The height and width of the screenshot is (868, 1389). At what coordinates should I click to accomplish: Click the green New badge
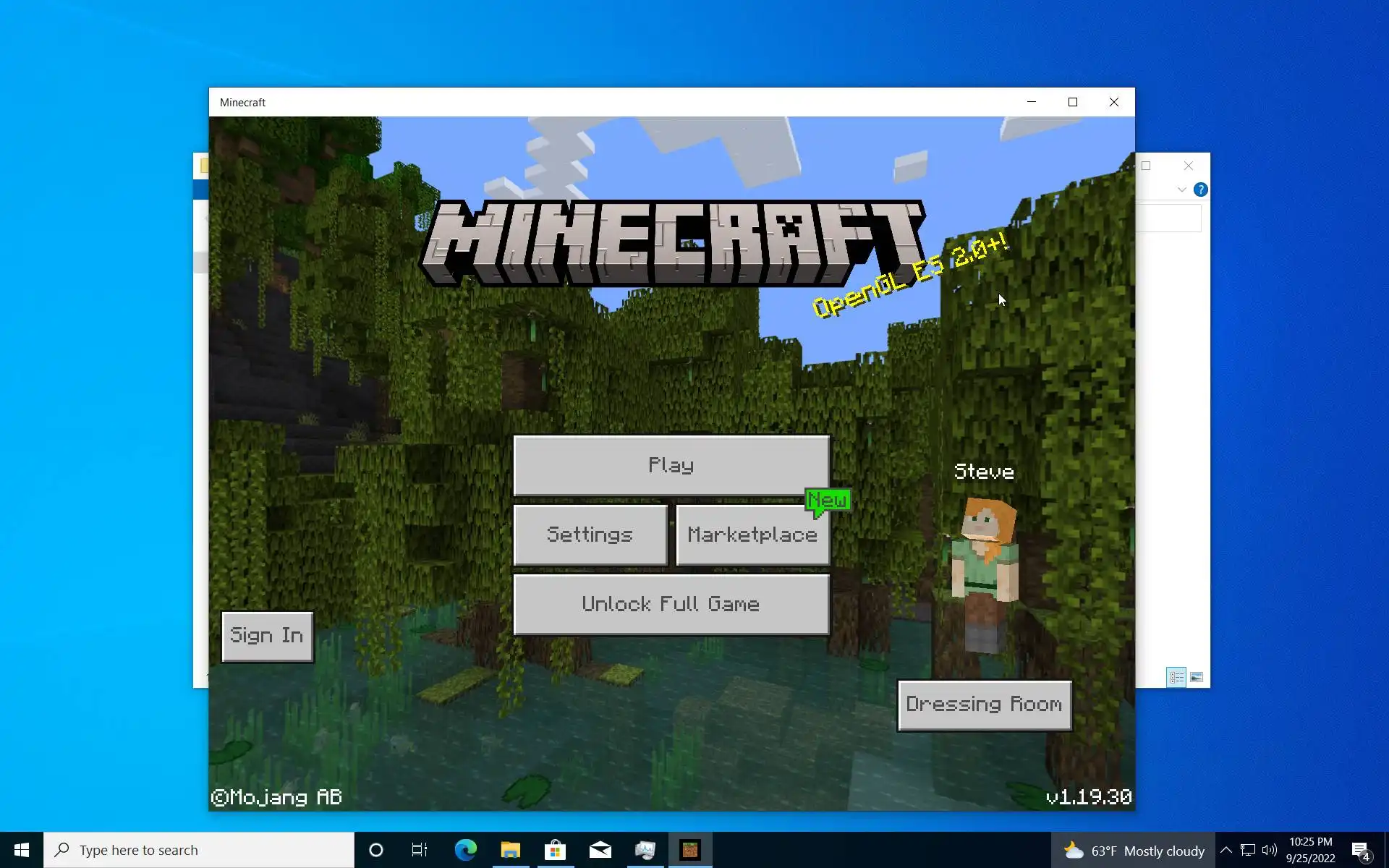coord(828,501)
